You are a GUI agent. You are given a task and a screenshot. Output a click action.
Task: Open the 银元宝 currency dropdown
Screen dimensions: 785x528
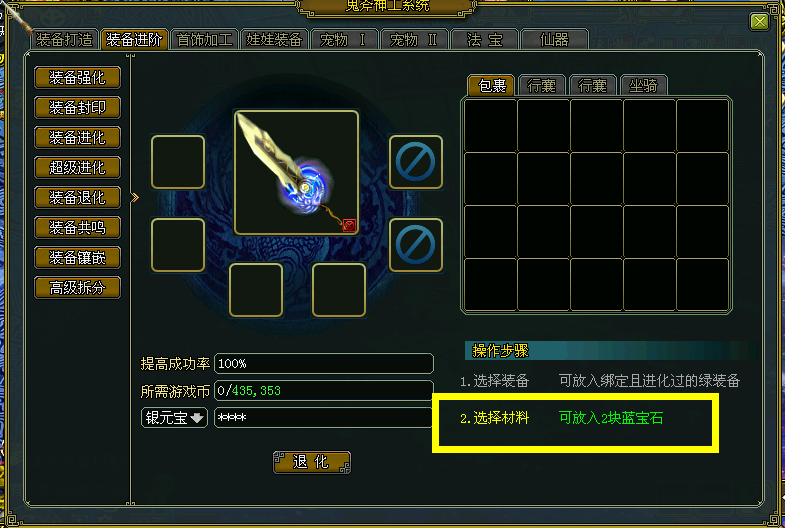pyautogui.click(x=174, y=417)
